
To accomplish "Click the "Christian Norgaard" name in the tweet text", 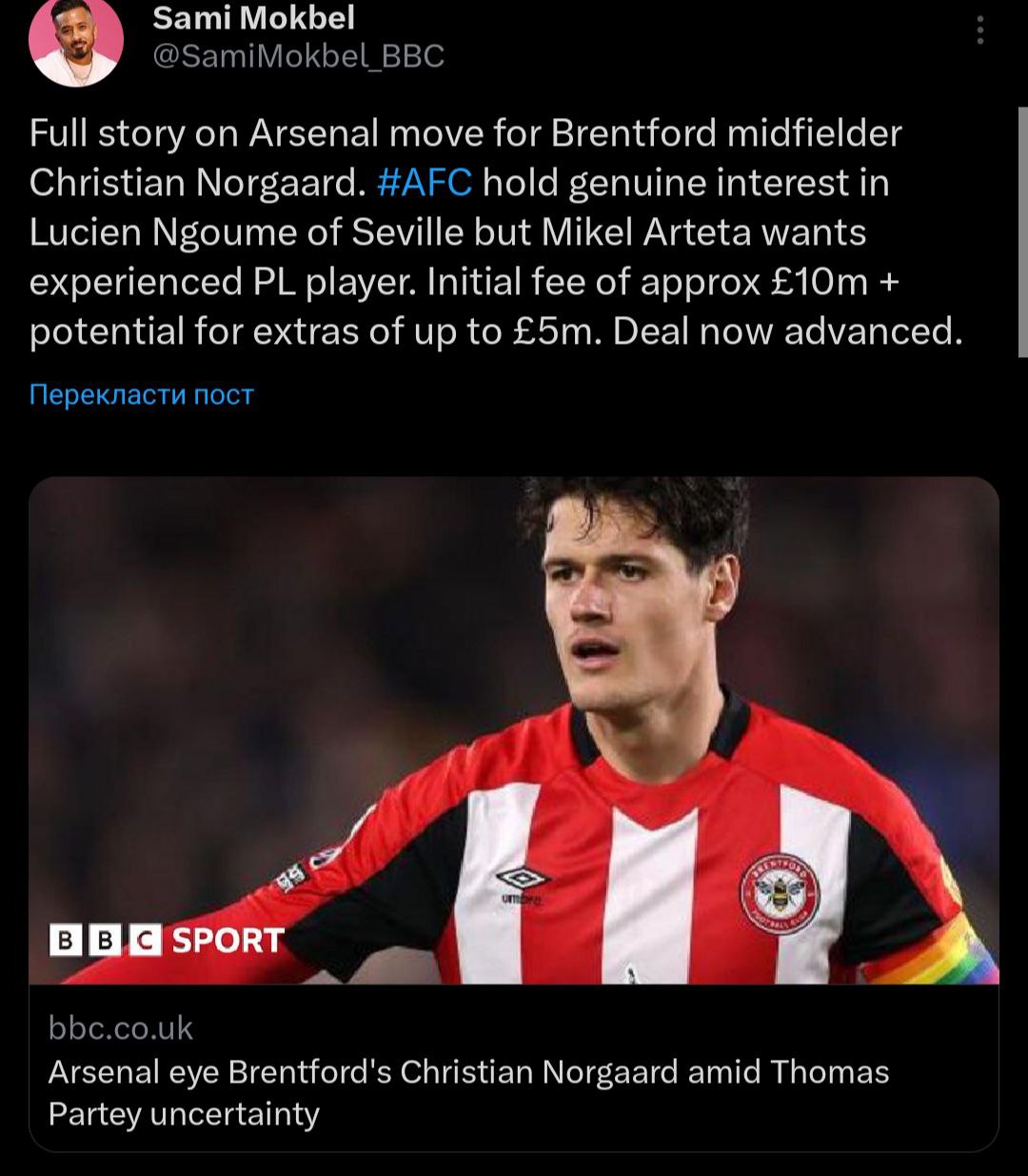I will coord(197,182).
